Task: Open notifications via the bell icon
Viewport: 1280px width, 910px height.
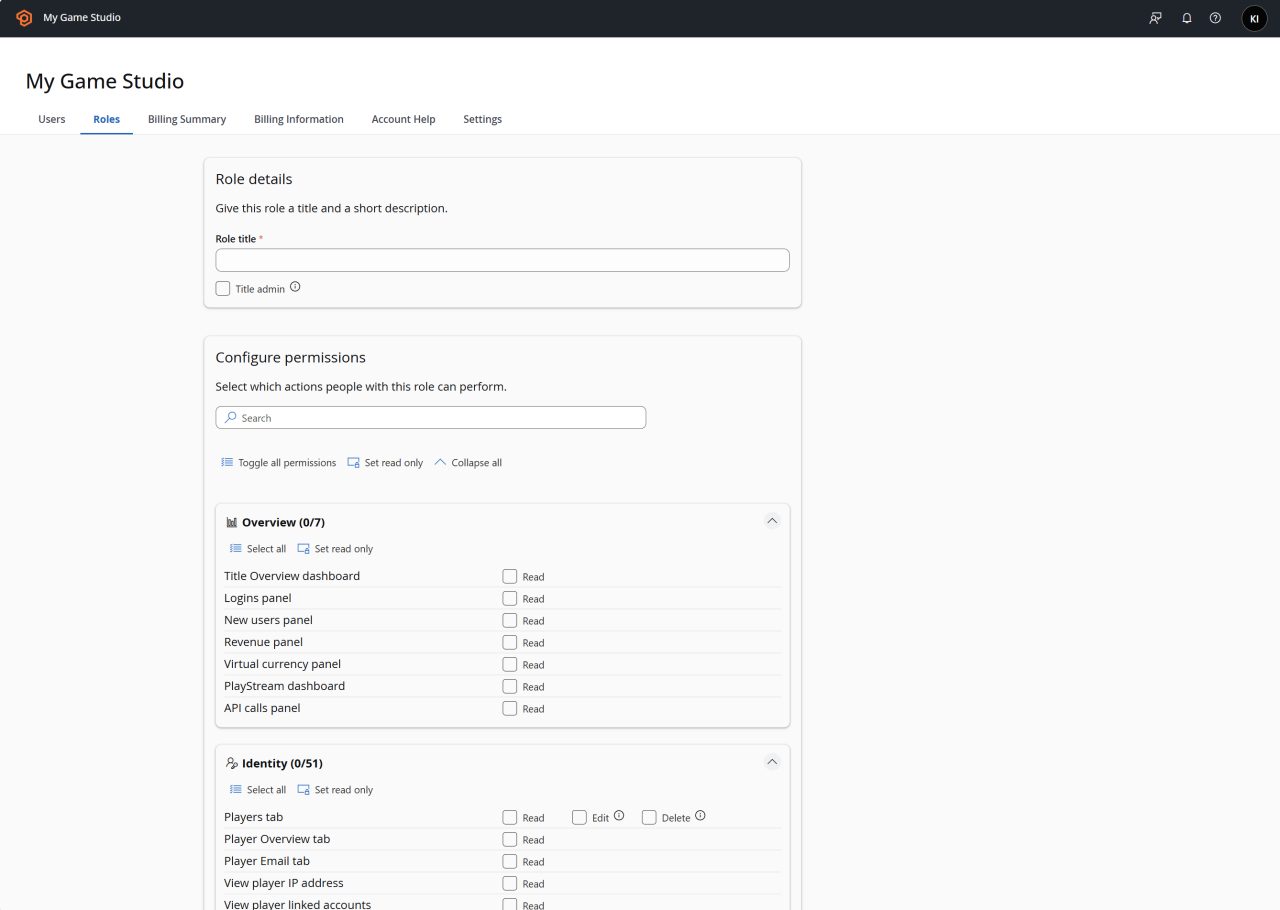Action: (1187, 18)
